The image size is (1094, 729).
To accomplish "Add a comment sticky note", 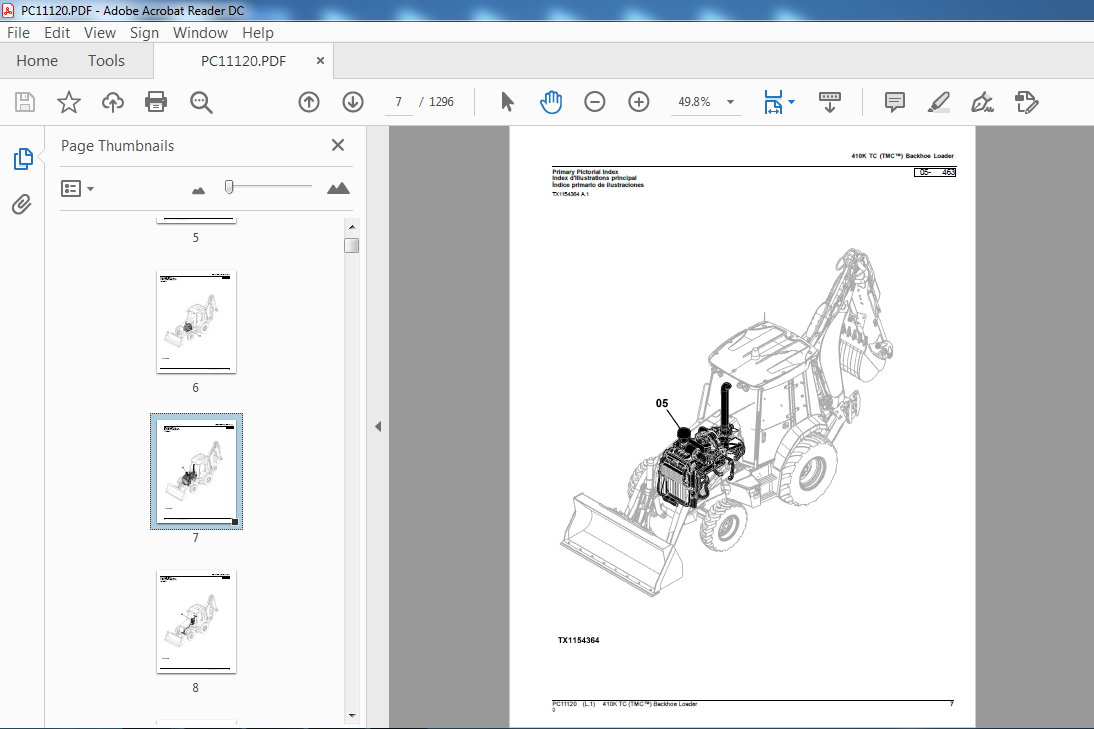I will pyautogui.click(x=894, y=102).
